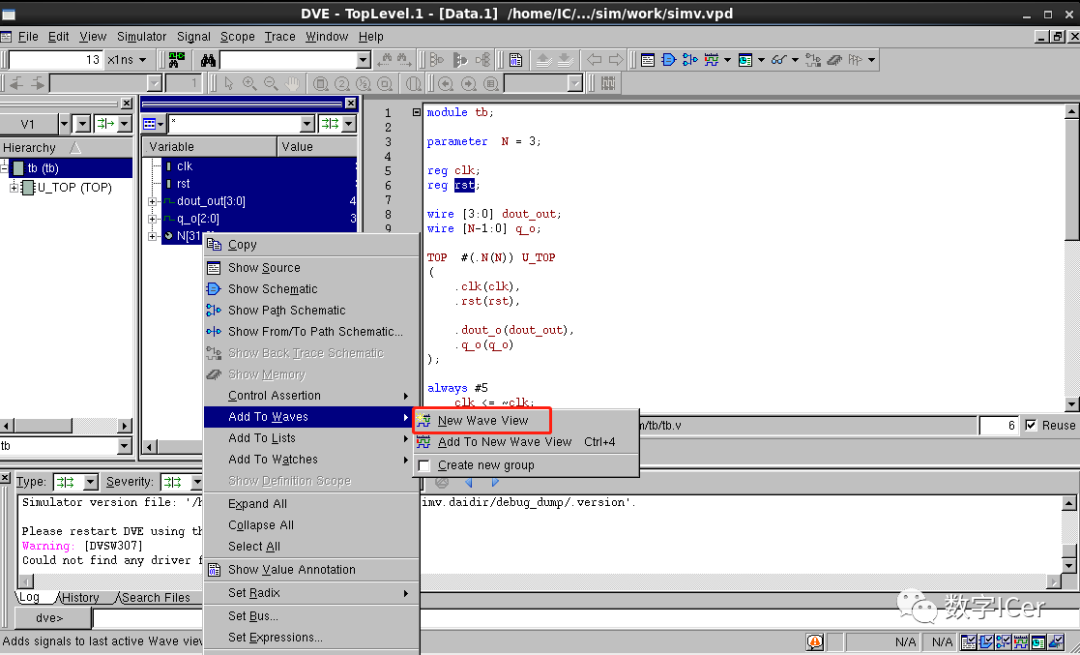
Task: Click the glasses Watch icon in toolbar
Action: (x=779, y=60)
